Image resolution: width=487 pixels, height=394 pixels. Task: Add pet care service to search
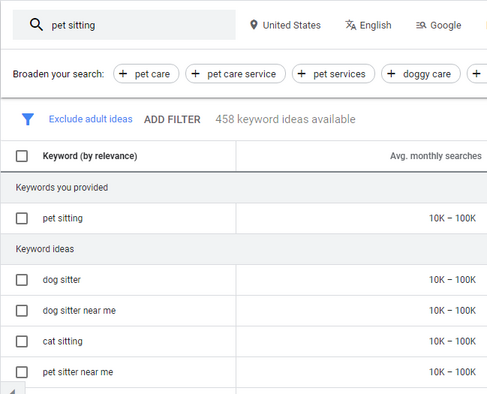[235, 74]
